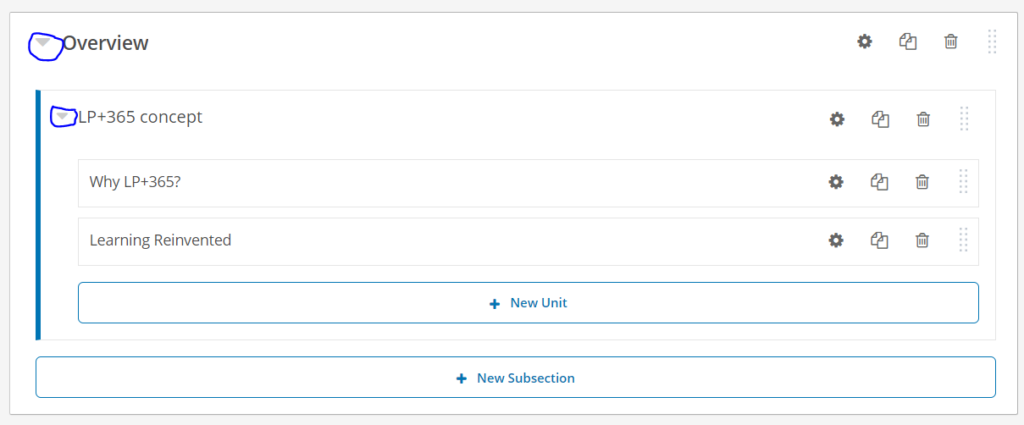Collapse the LP+365 concept subsection triangle
The width and height of the screenshot is (1024, 425).
pos(63,116)
